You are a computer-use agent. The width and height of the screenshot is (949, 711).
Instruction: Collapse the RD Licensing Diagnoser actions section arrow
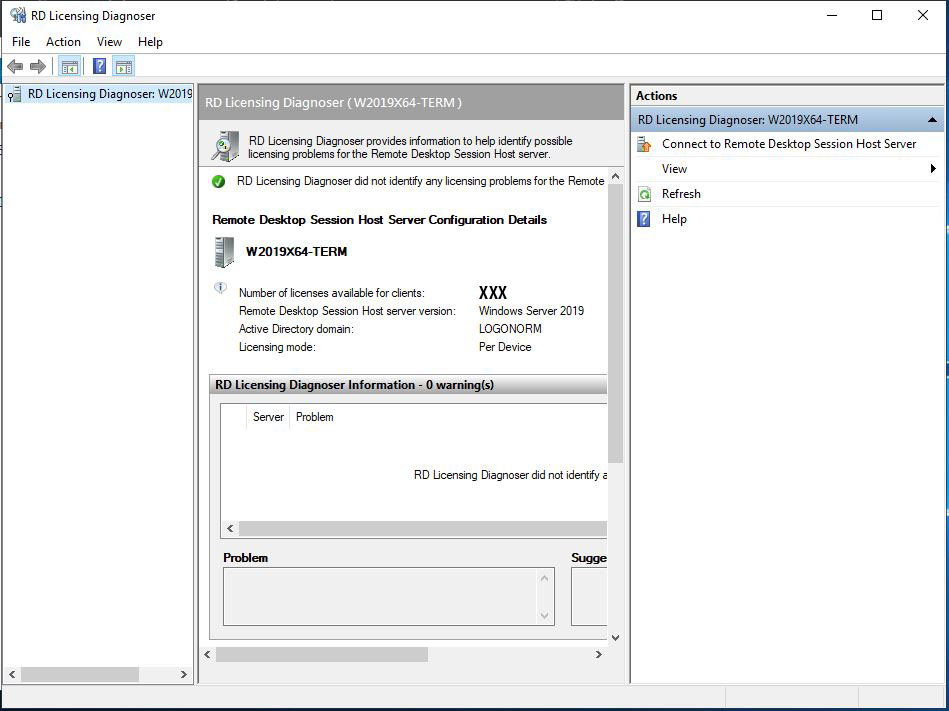coord(933,120)
